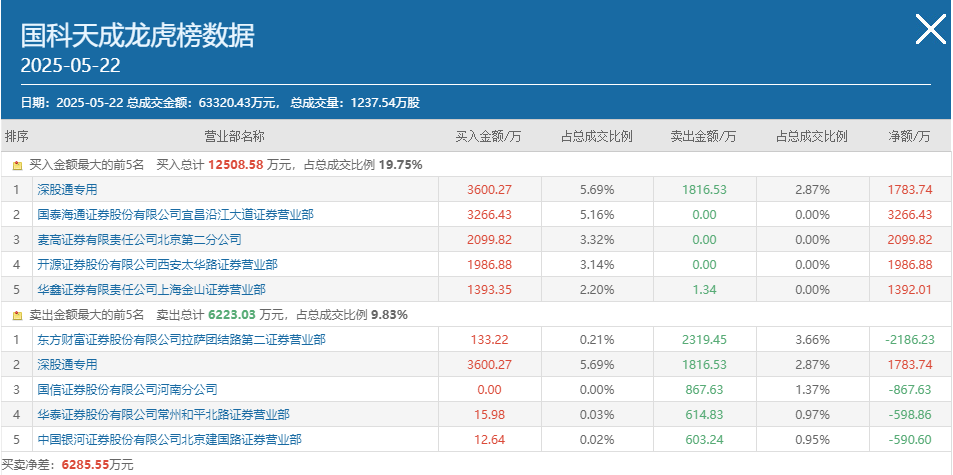The width and height of the screenshot is (953, 475).
Task: Click the 国科天成龙虎榜数据 title
Action: 137,35
